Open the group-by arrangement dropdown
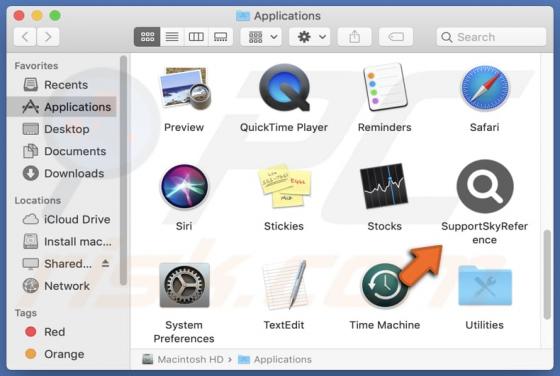560x376 pixels. [x=261, y=37]
